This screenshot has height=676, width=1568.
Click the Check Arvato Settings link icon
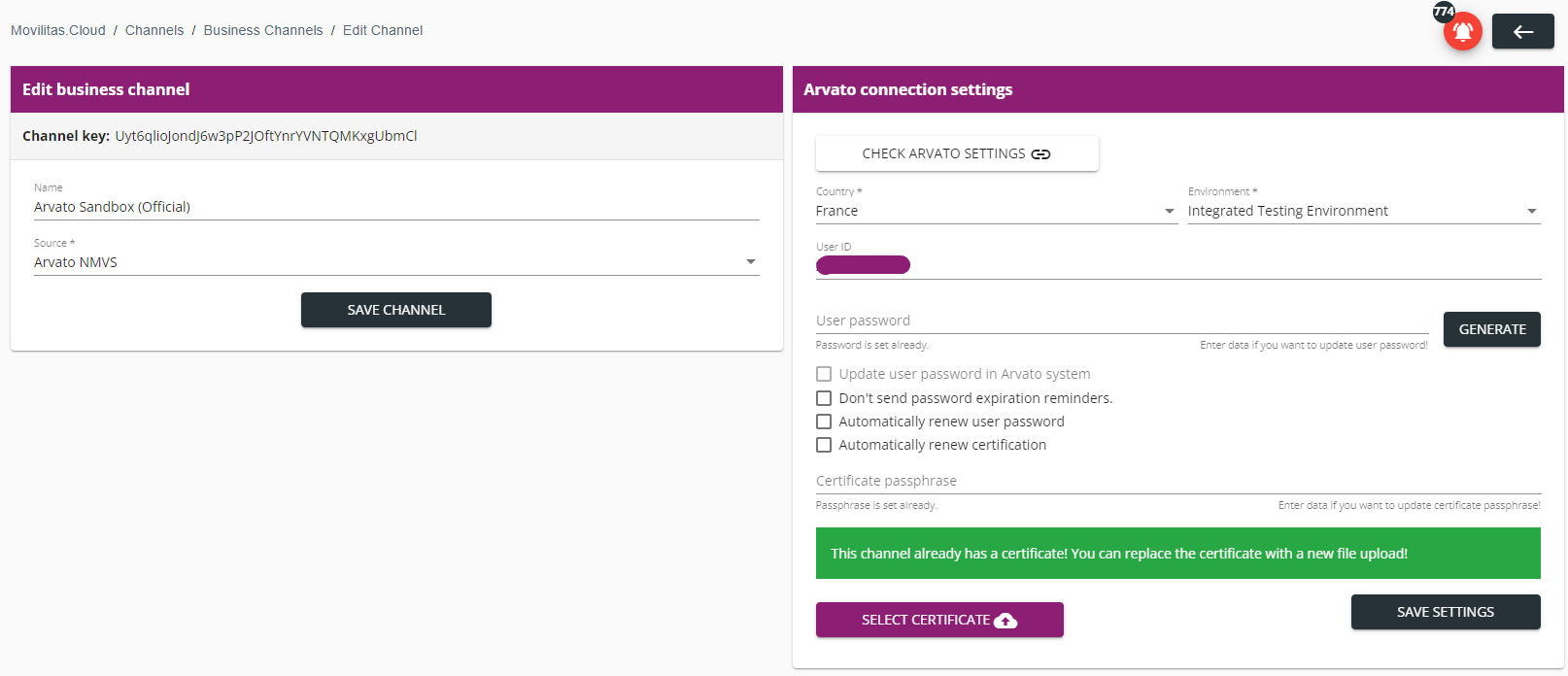coord(1040,154)
